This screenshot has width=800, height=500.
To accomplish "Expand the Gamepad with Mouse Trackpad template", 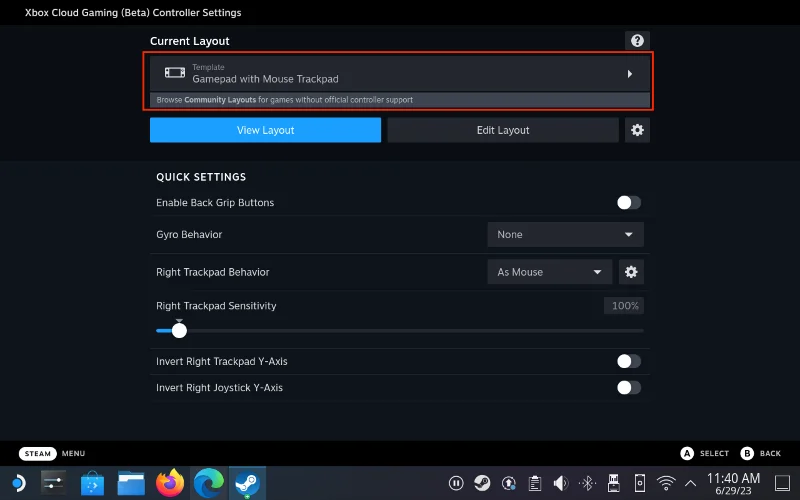I will 400,73.
